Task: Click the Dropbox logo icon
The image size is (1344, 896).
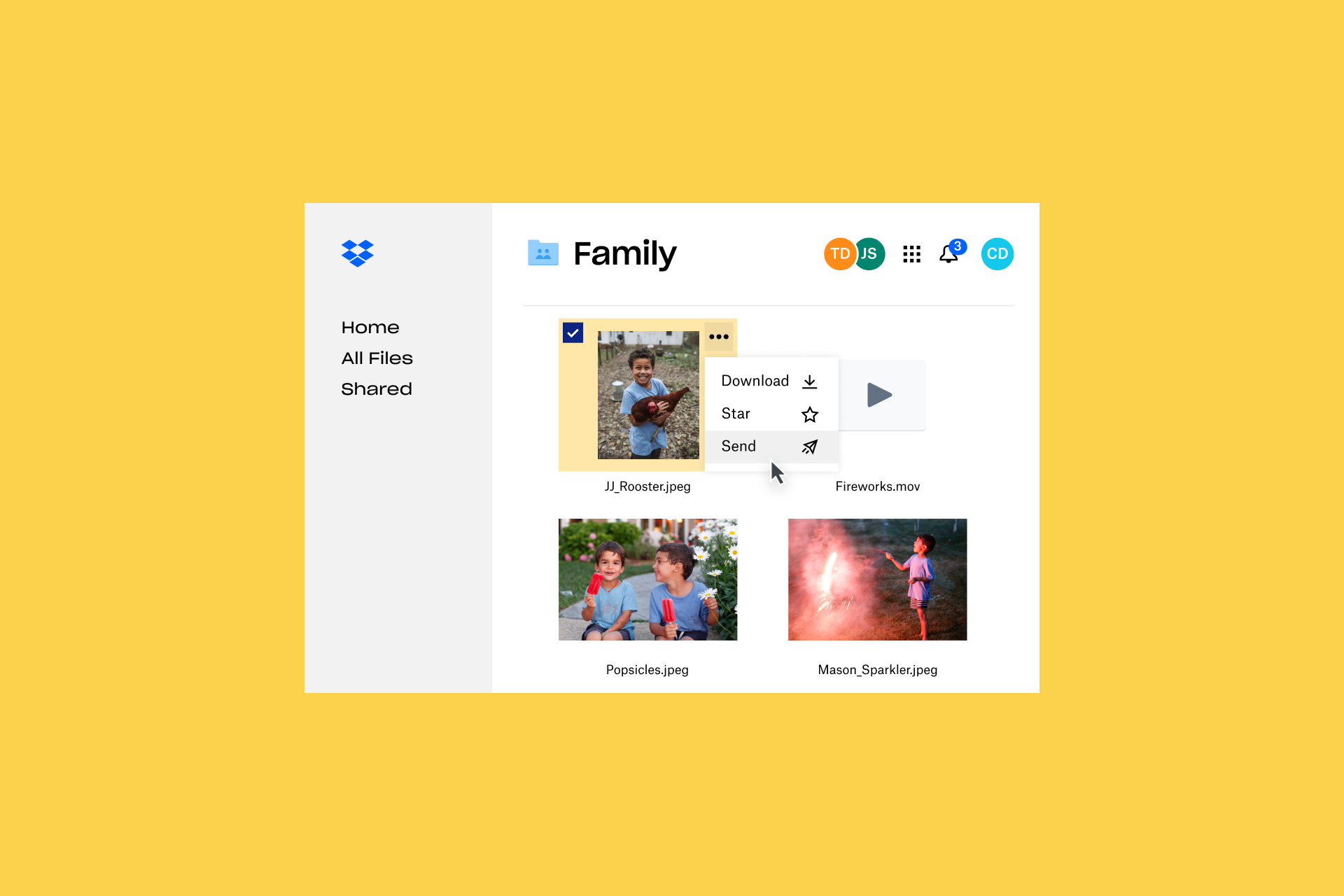Action: 356,252
